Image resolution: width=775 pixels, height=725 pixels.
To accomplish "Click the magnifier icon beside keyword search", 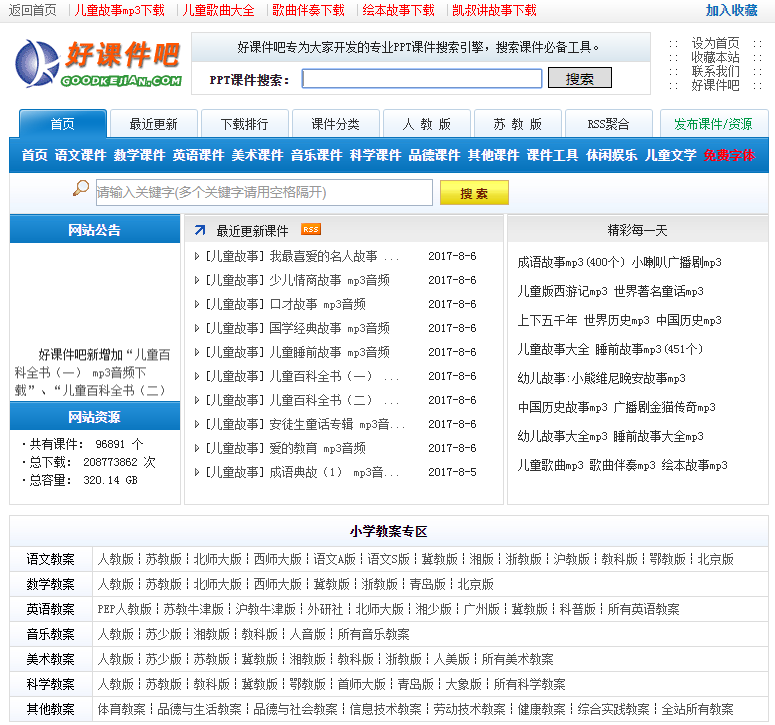I will click(x=81, y=188).
